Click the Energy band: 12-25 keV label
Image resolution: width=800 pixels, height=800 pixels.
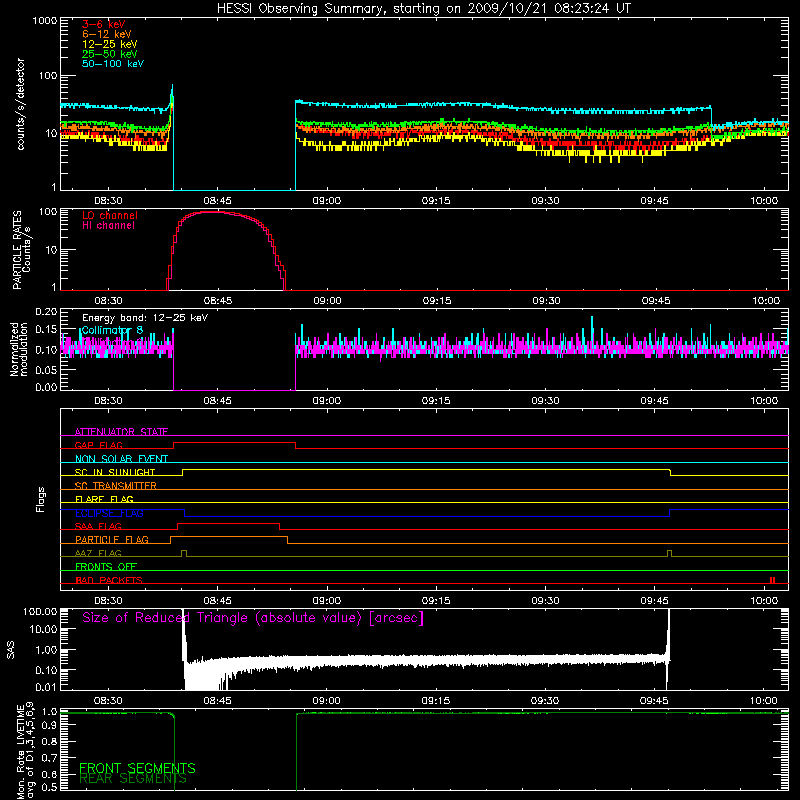(145, 318)
